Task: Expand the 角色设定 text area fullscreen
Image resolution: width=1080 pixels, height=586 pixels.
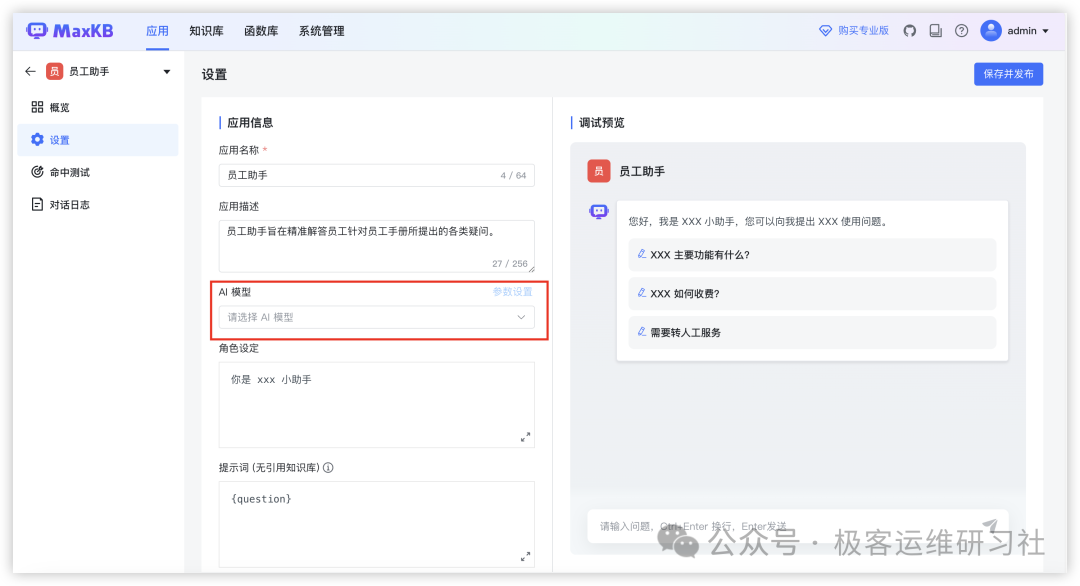Action: [x=525, y=437]
